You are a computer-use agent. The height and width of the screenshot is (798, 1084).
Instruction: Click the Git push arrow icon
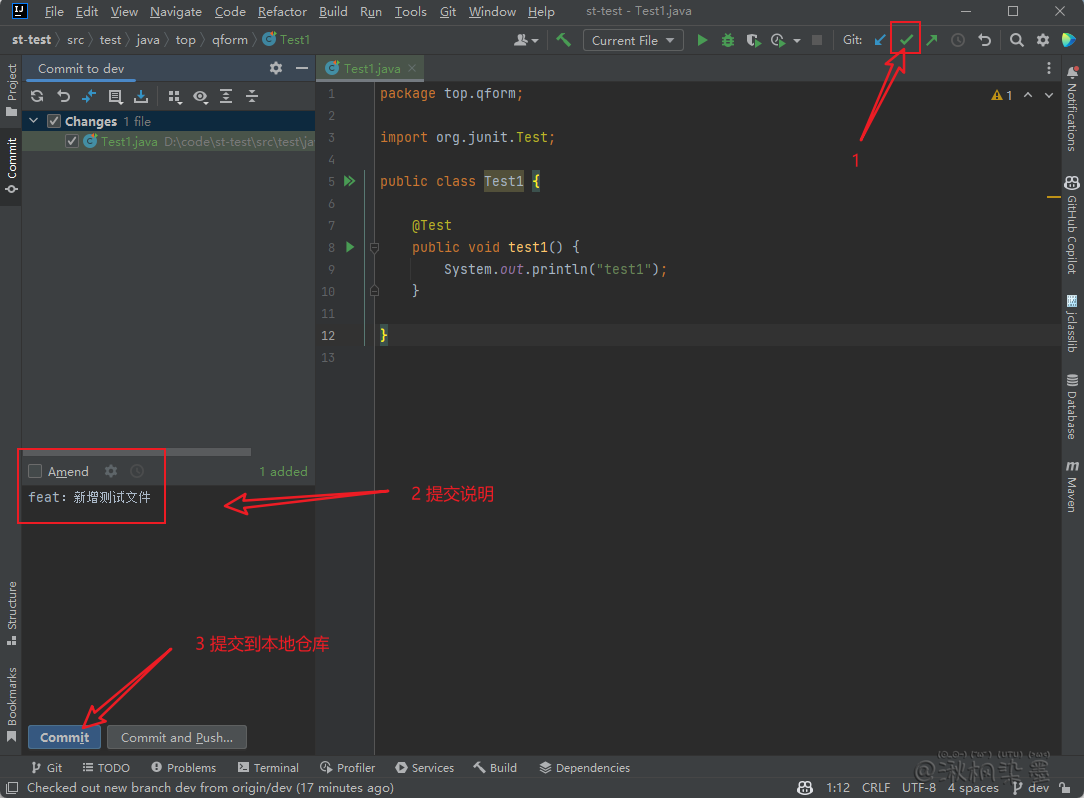(x=932, y=40)
